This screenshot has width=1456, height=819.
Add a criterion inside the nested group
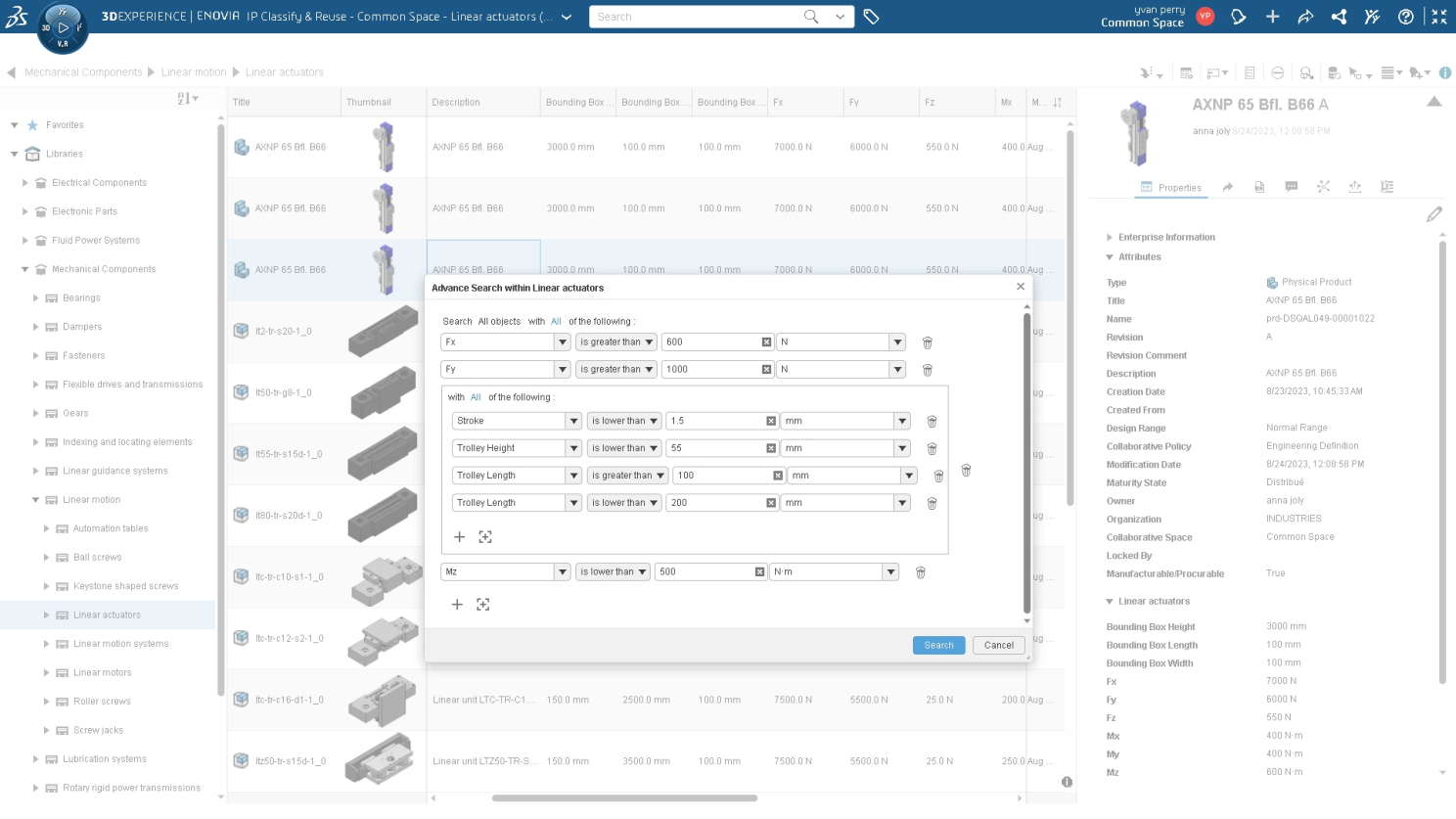tap(459, 537)
